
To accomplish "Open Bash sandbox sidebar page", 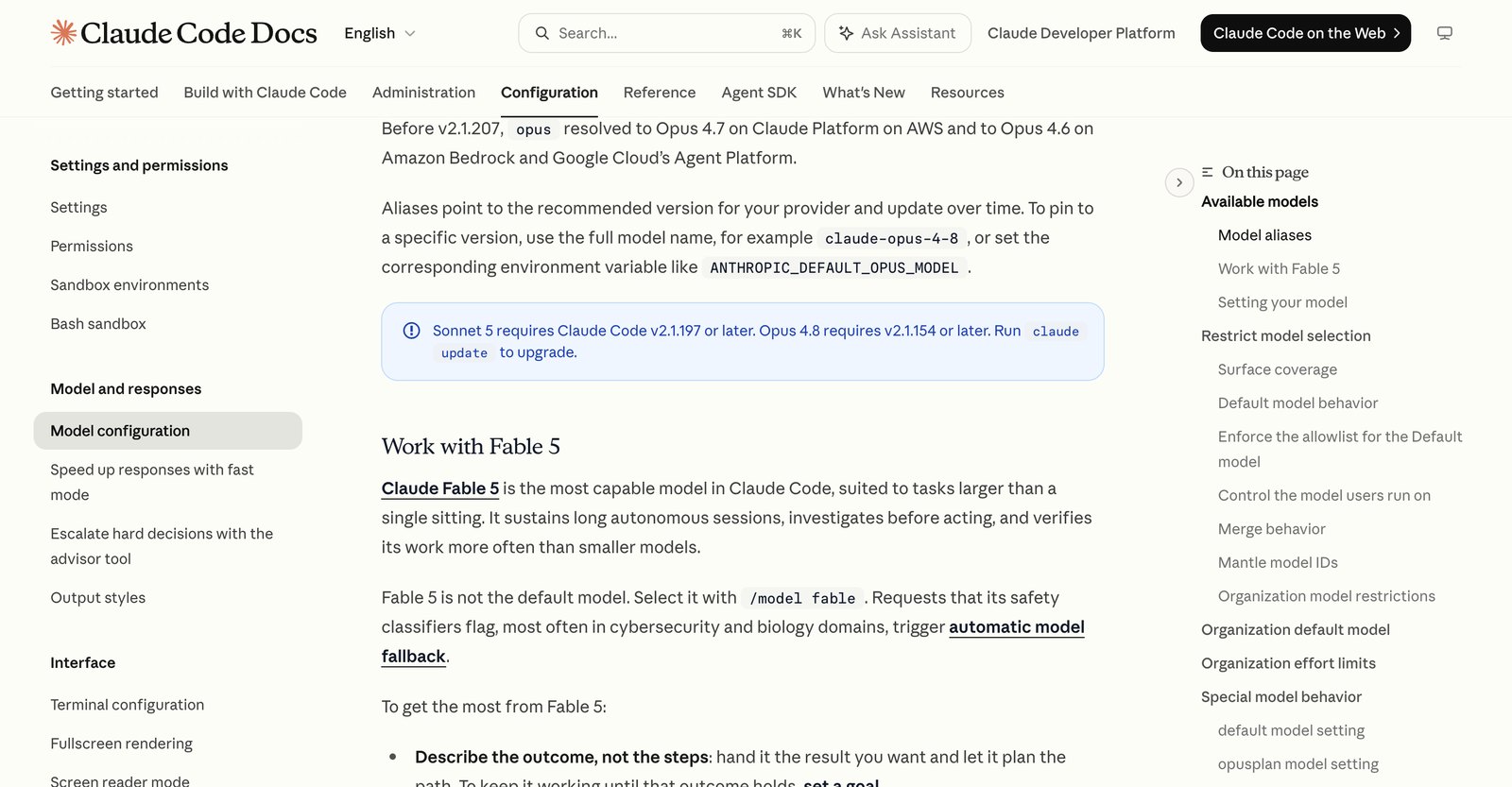I will pos(98,324).
